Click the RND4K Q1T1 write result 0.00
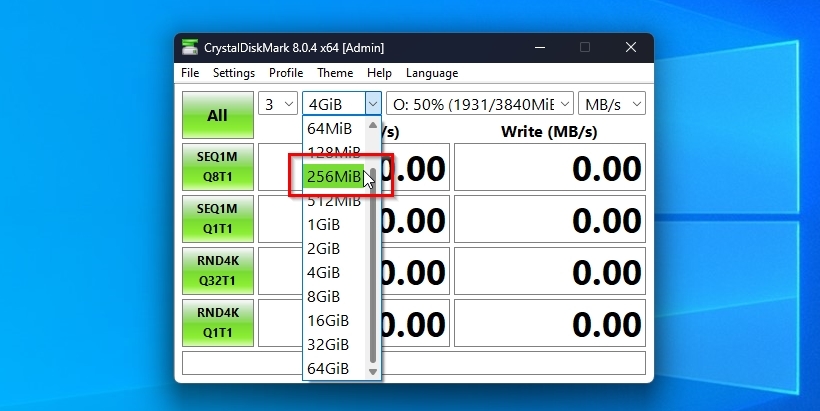The image size is (820, 411). pos(550,323)
